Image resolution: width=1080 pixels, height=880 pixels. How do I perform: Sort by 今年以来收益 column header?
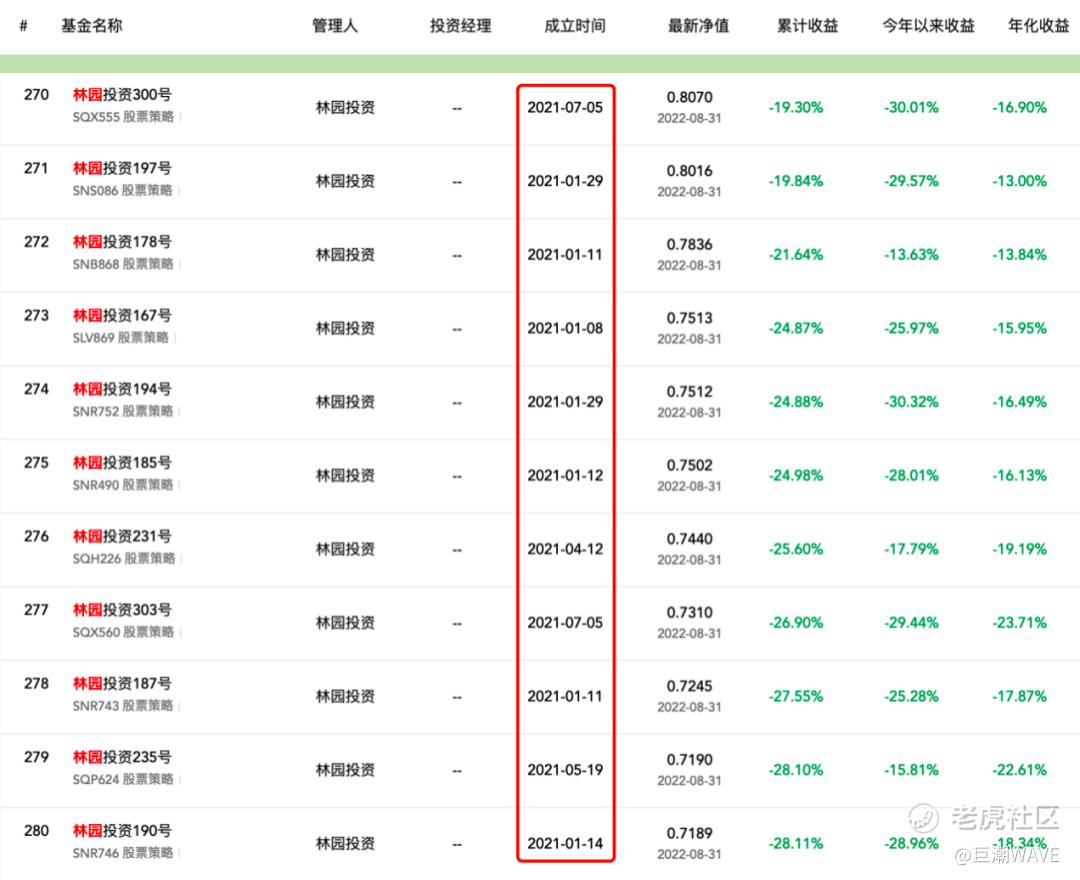(x=928, y=26)
